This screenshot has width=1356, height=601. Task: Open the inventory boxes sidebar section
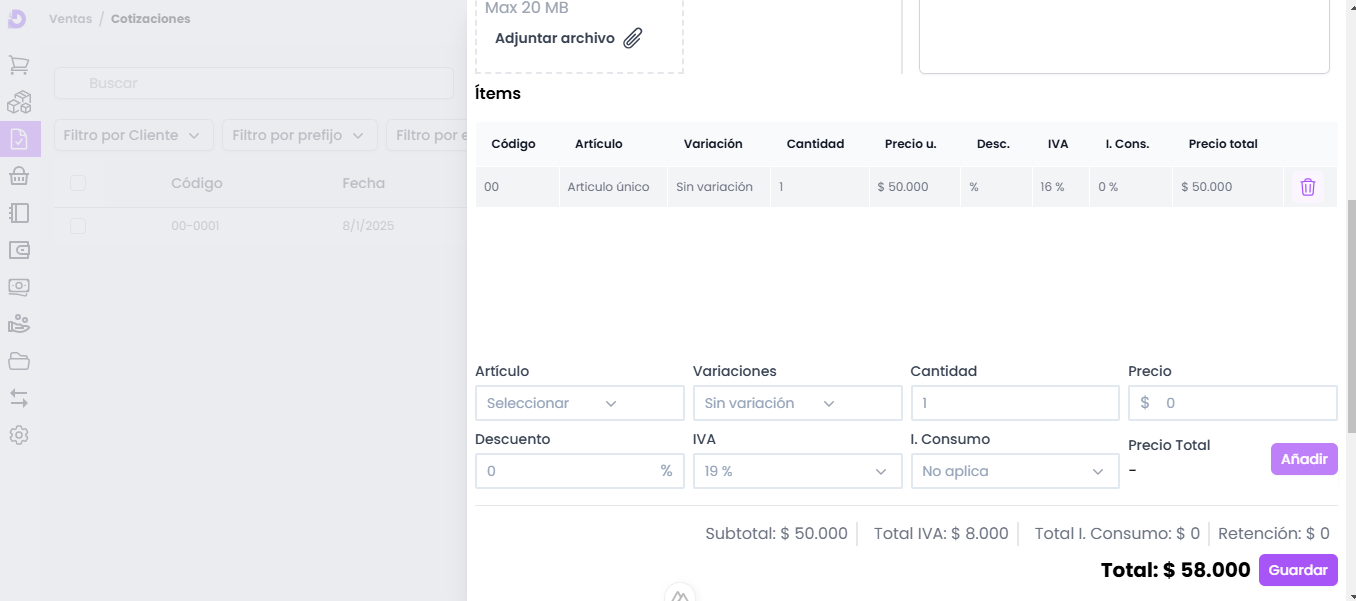(x=19, y=102)
